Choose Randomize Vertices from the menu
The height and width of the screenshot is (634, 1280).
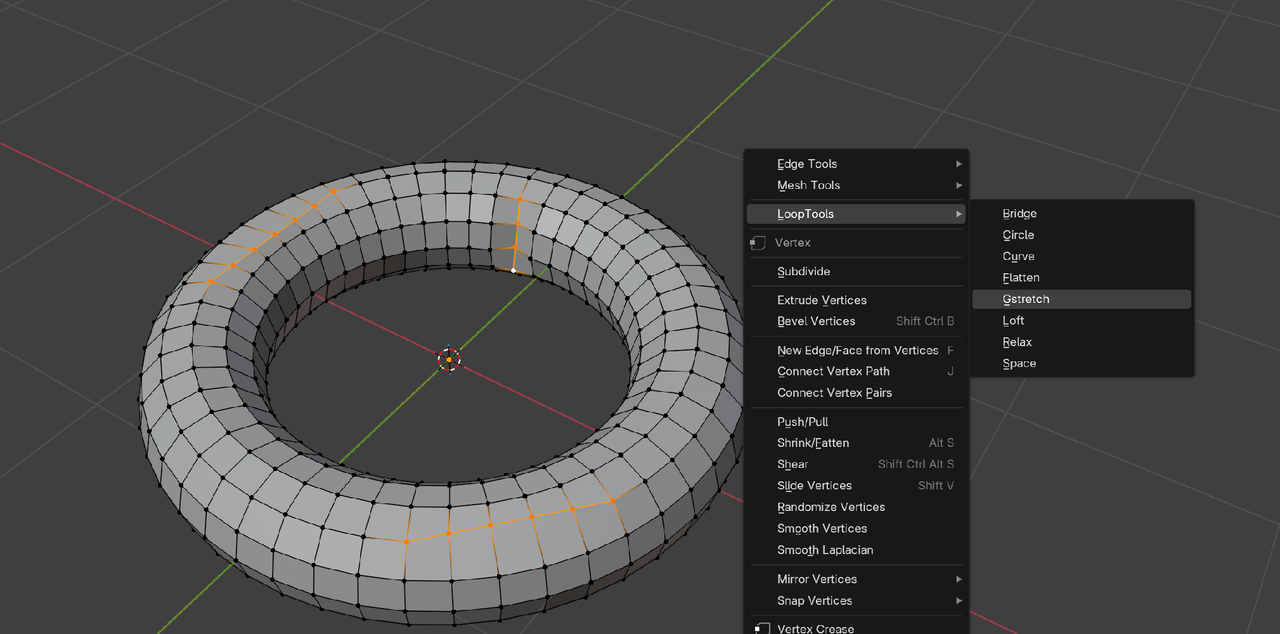(830, 507)
